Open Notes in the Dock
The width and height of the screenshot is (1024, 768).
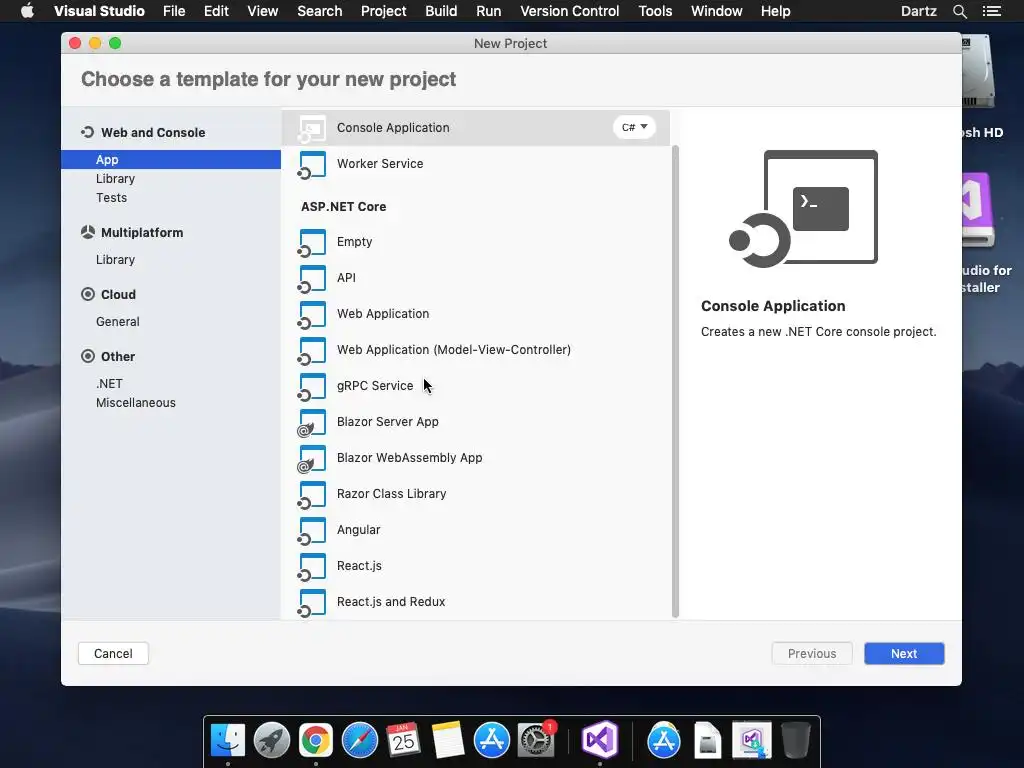coord(447,740)
